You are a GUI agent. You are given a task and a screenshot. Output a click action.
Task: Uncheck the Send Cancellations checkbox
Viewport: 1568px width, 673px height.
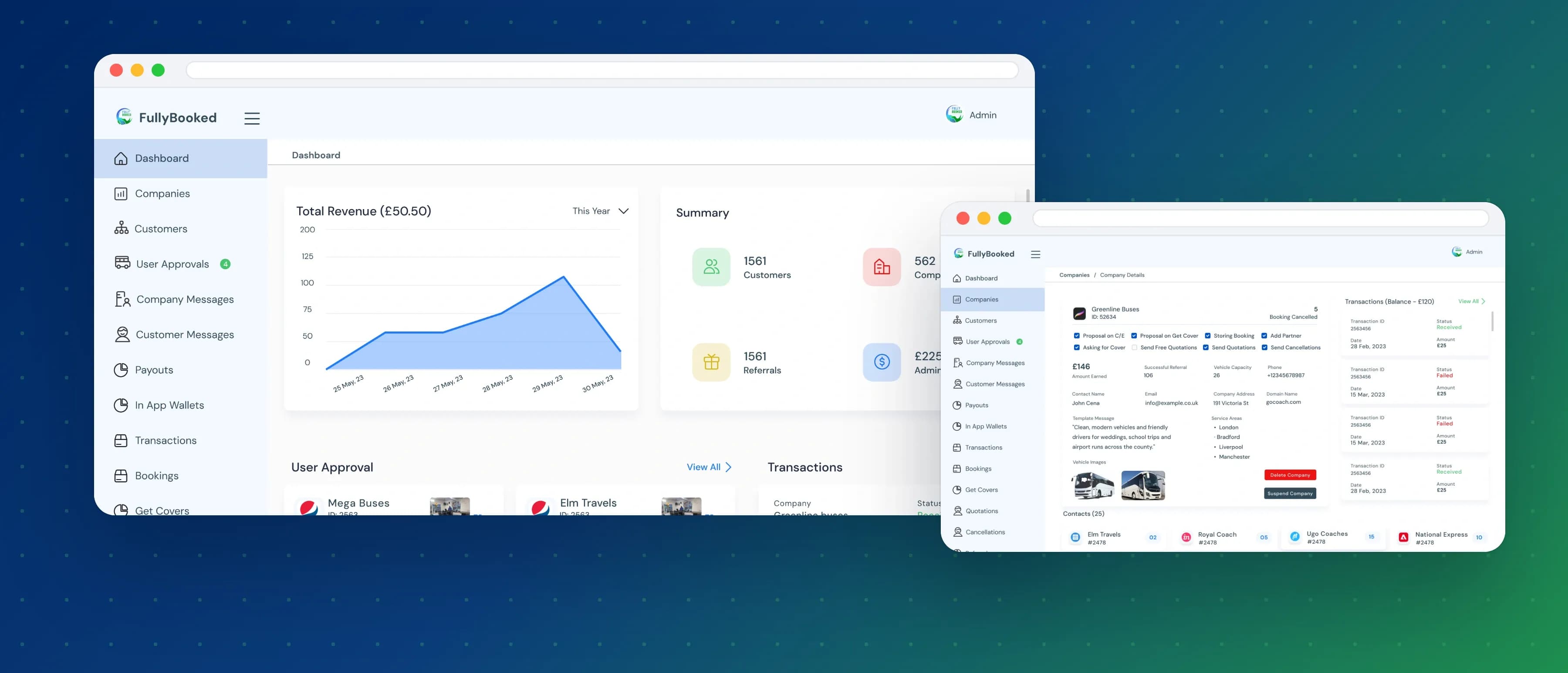1264,348
